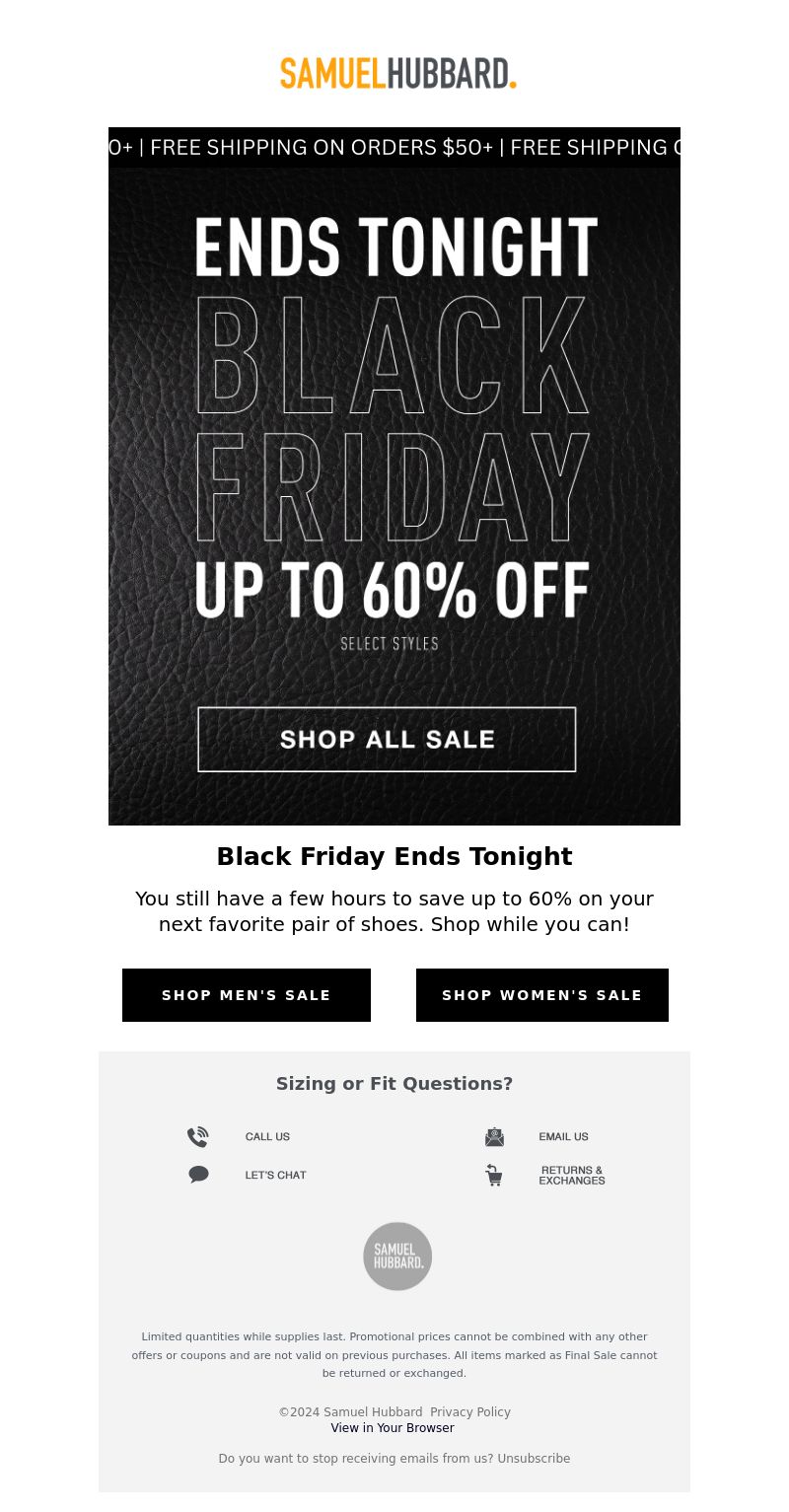Click the Ends Tonight banner heading
Viewport: 789px width, 1512px height.
[395, 247]
